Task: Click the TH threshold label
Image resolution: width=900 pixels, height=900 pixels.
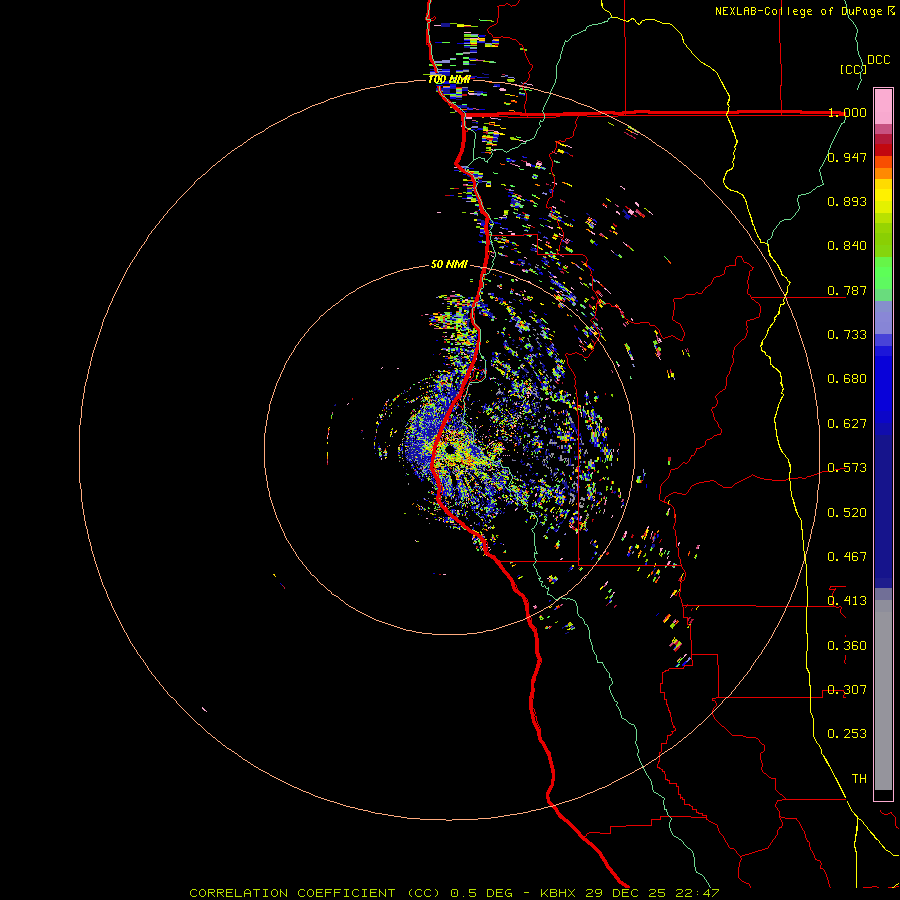Action: pos(858,778)
